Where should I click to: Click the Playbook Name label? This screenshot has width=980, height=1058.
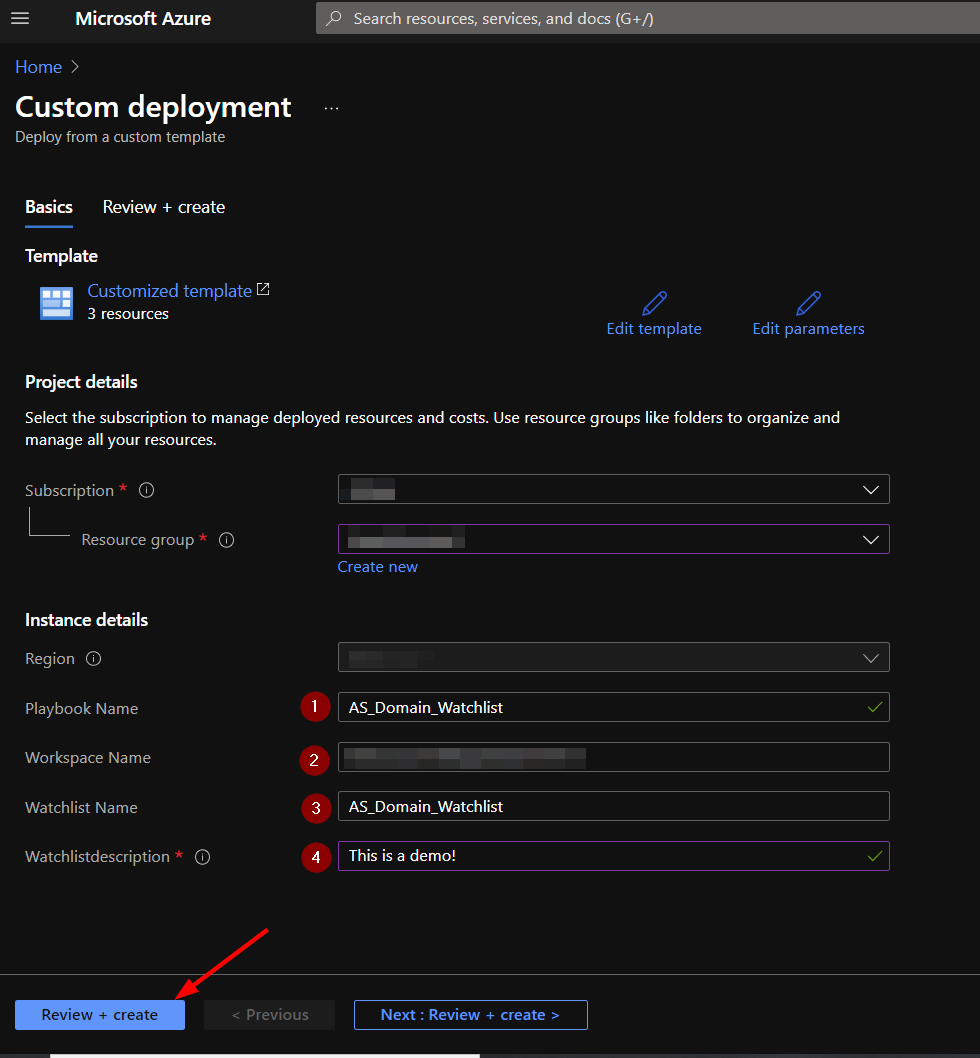point(82,708)
